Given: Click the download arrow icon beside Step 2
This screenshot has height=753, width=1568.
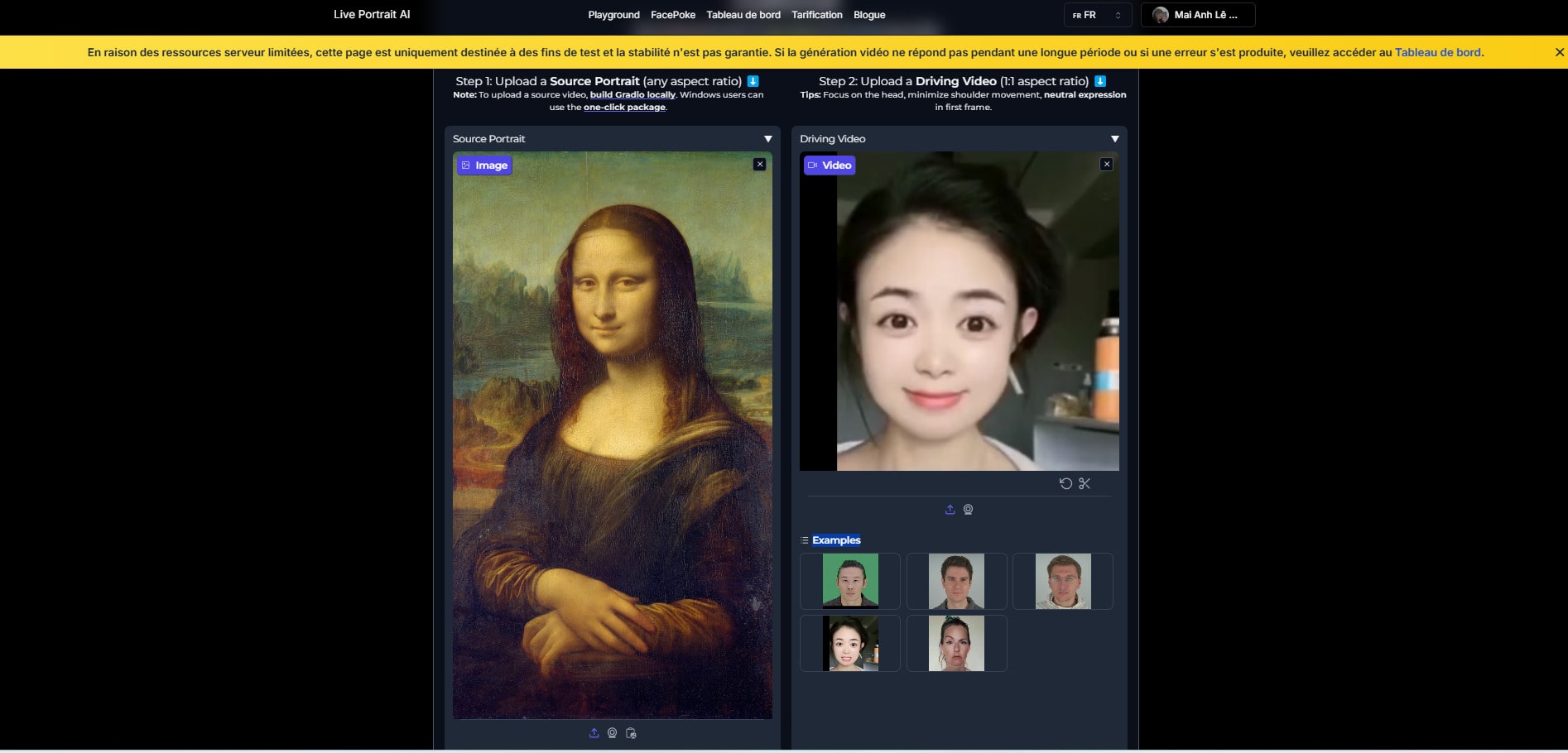Looking at the screenshot, I should coord(1100,81).
